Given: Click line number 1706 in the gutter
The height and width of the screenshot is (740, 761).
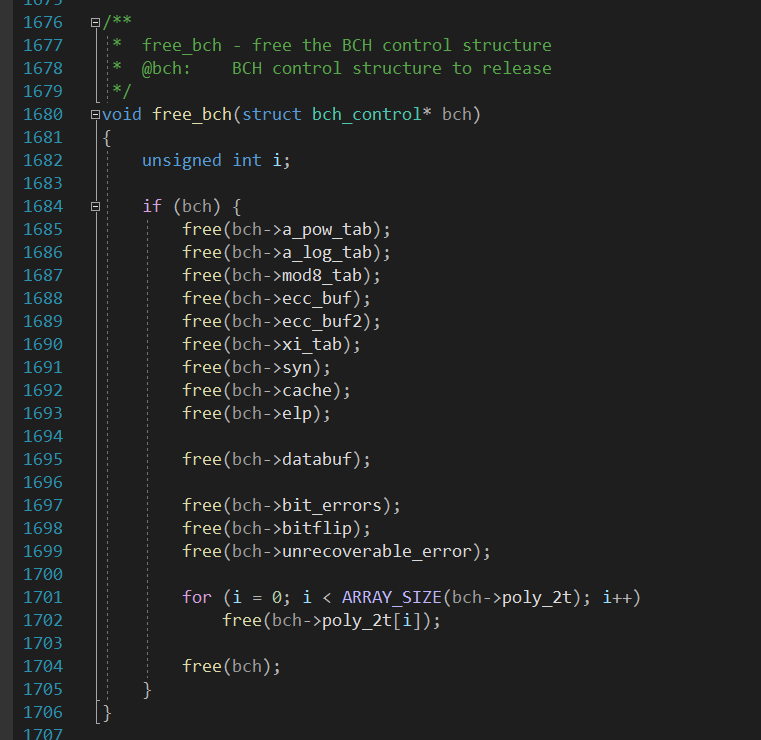Looking at the screenshot, I should [43, 712].
